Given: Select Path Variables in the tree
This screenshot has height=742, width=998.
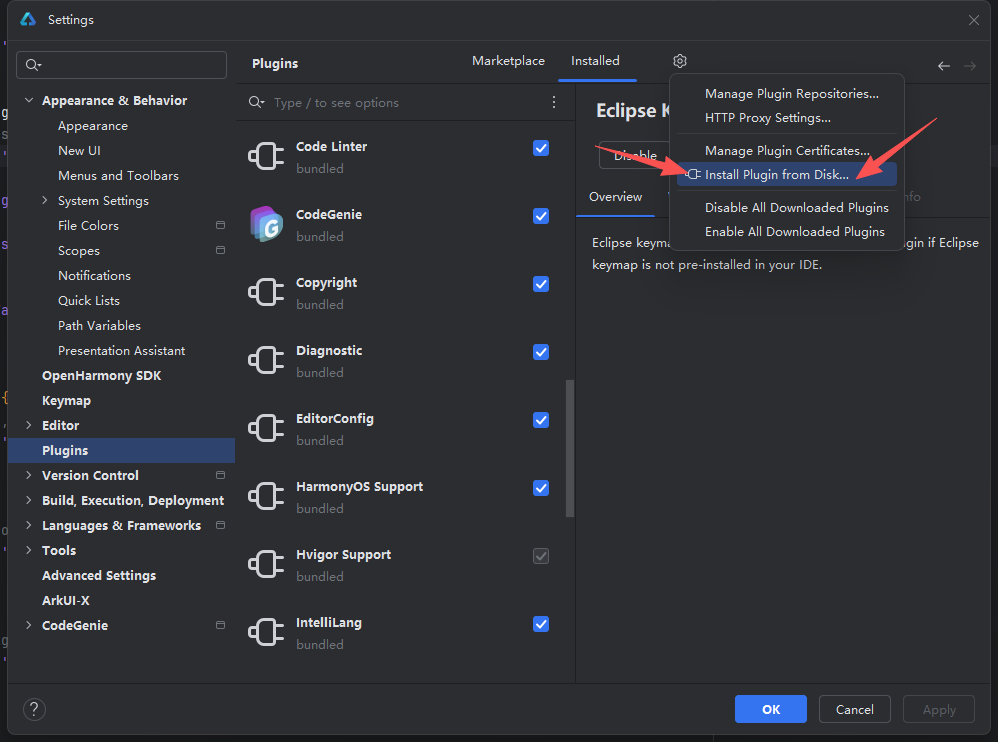Looking at the screenshot, I should [99, 325].
